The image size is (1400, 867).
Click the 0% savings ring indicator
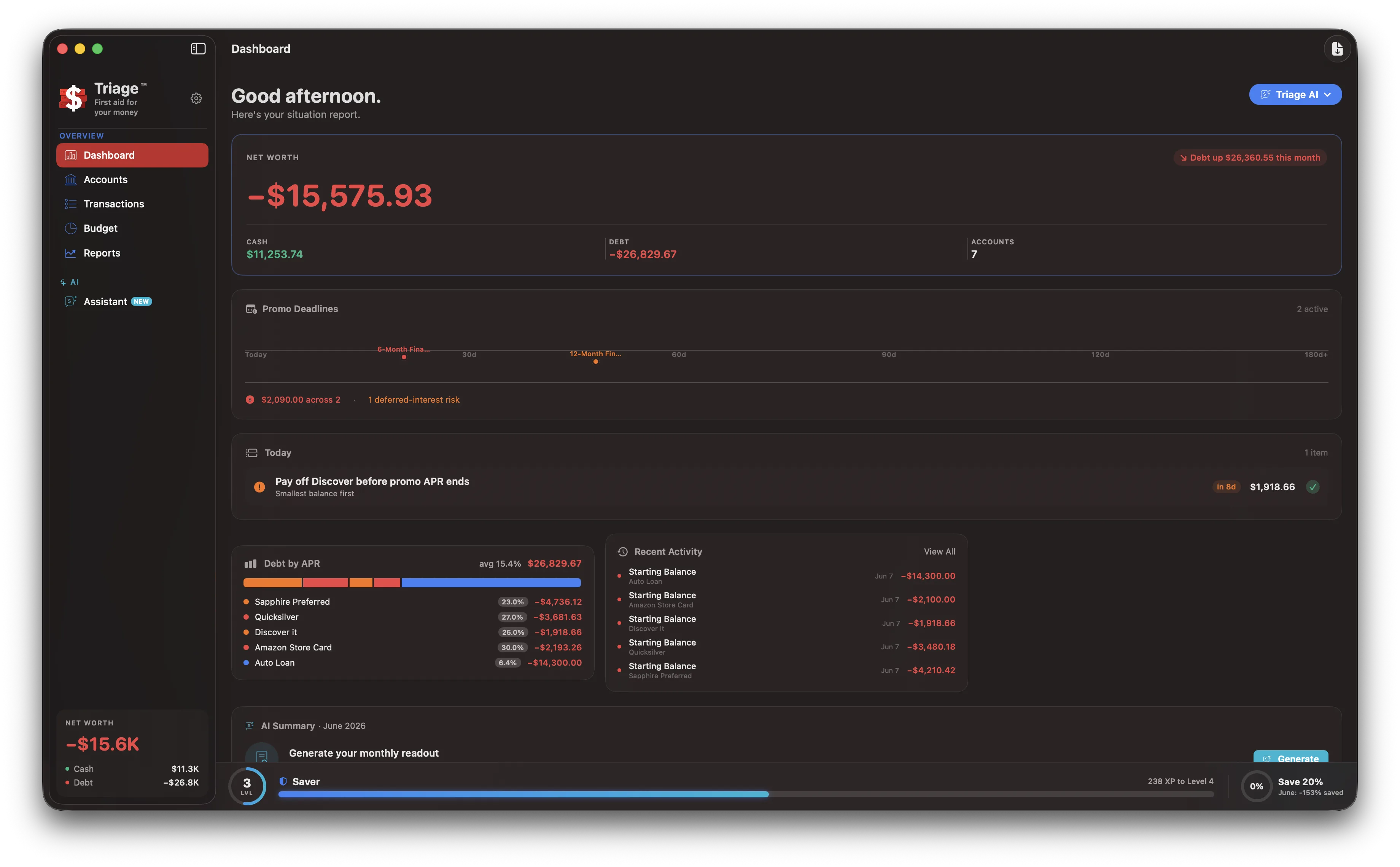1256,786
